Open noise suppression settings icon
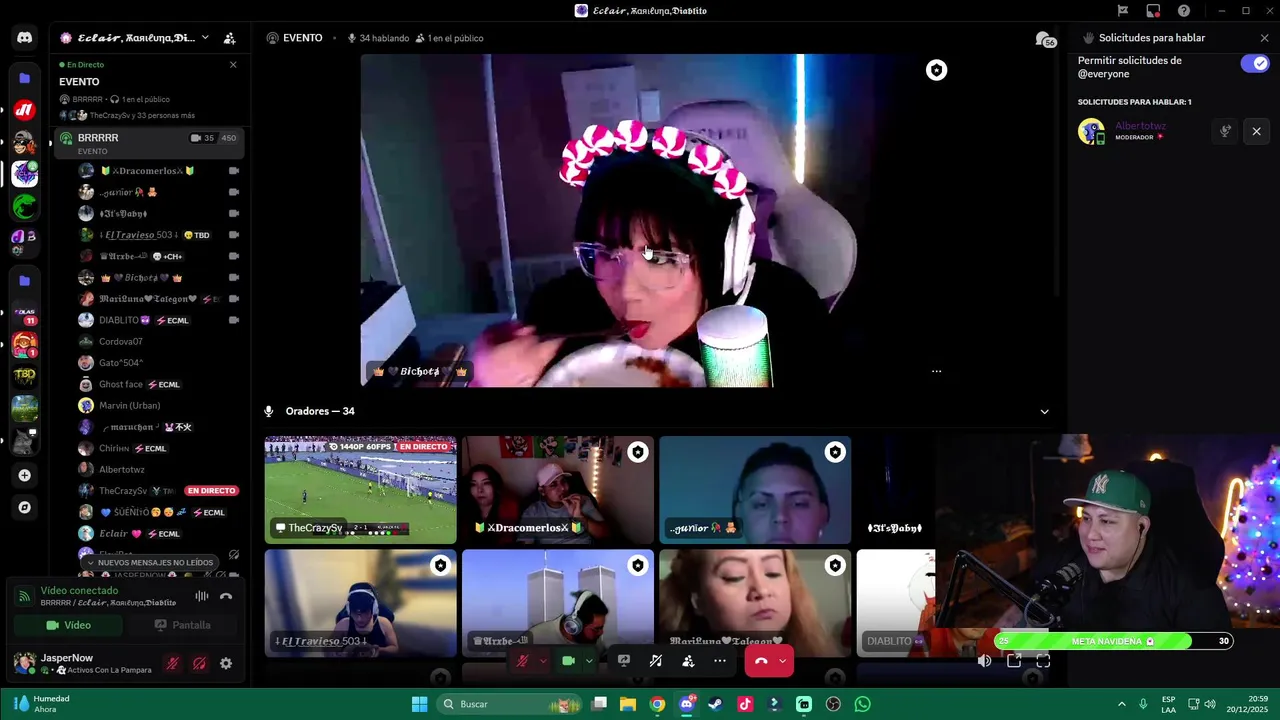Viewport: 1280px width, 720px height. point(202,597)
